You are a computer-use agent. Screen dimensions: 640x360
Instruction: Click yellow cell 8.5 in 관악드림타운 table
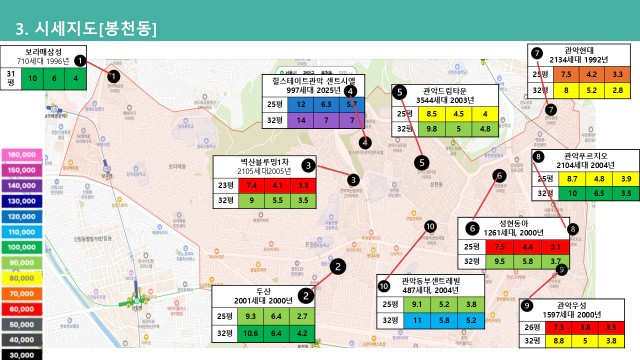coord(431,114)
